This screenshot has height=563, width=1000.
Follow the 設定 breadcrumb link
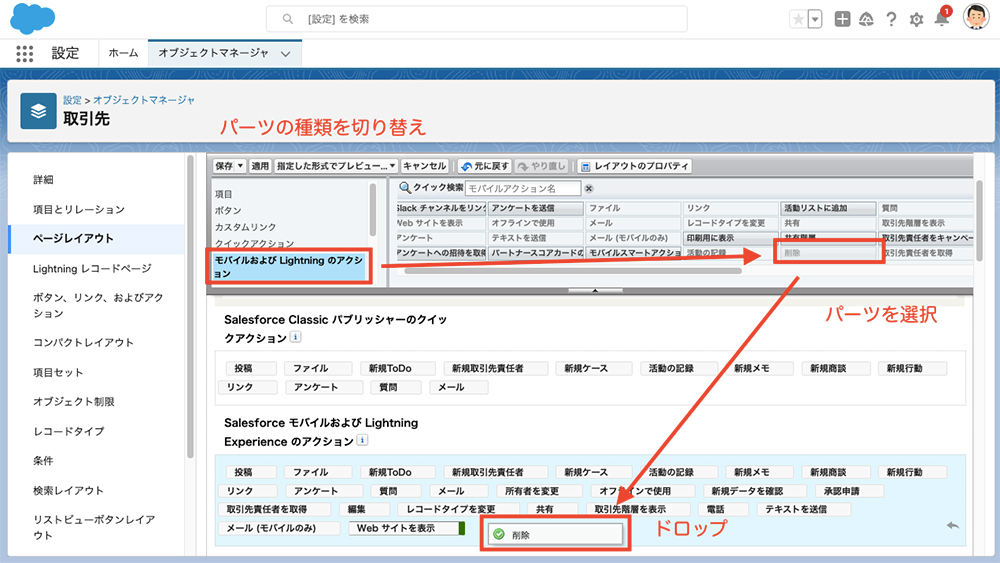tap(72, 100)
